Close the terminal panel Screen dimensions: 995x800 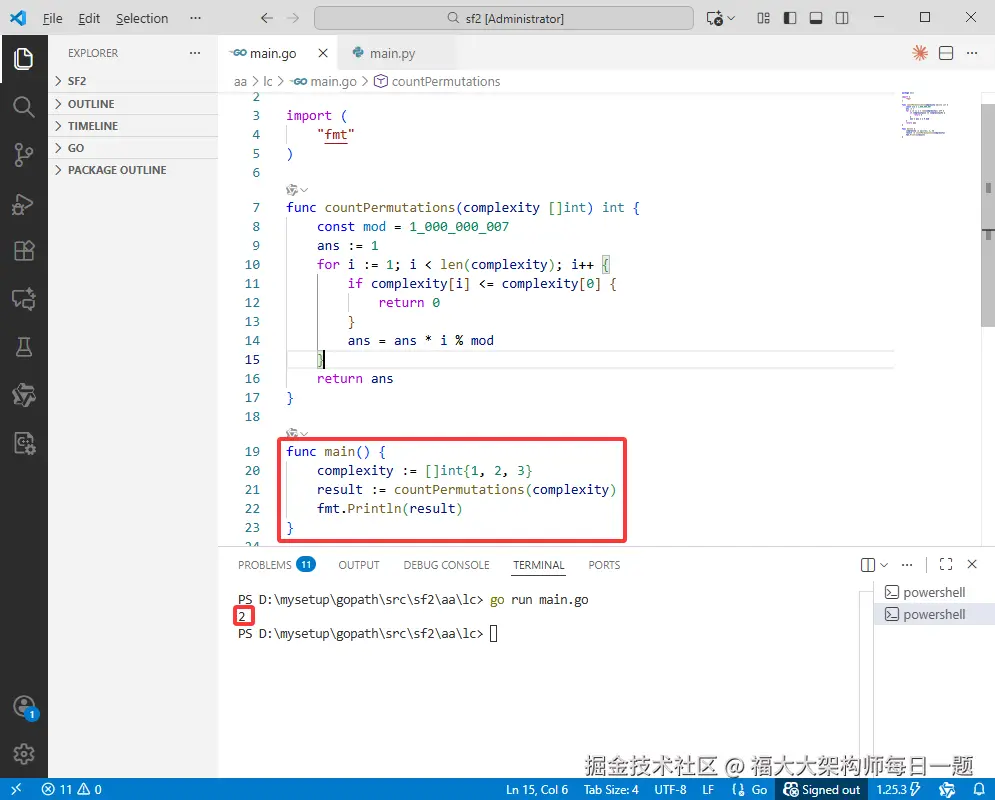point(972,564)
